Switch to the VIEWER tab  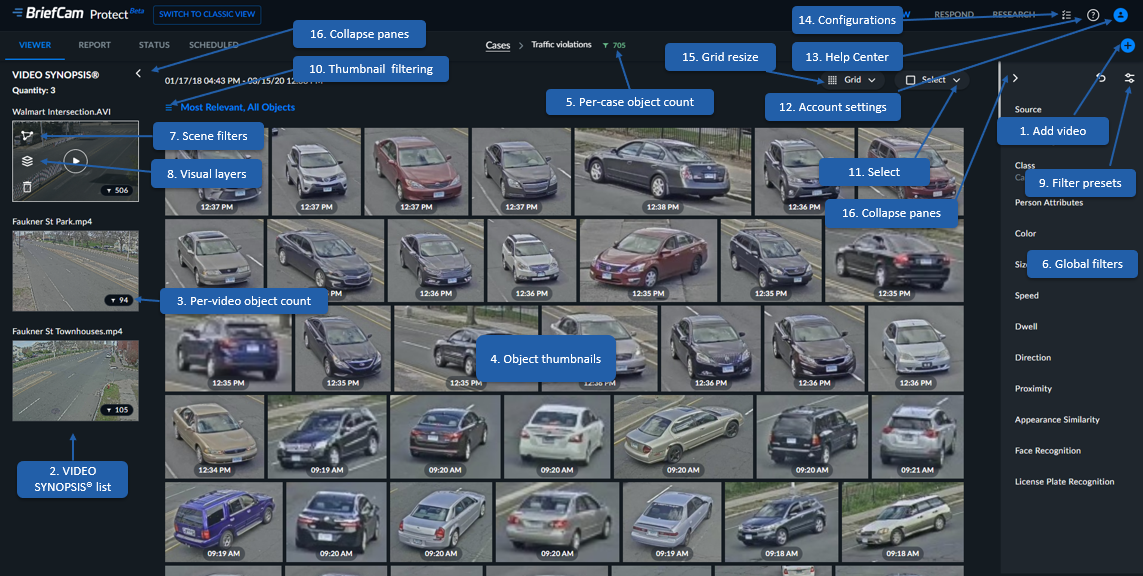click(x=35, y=45)
